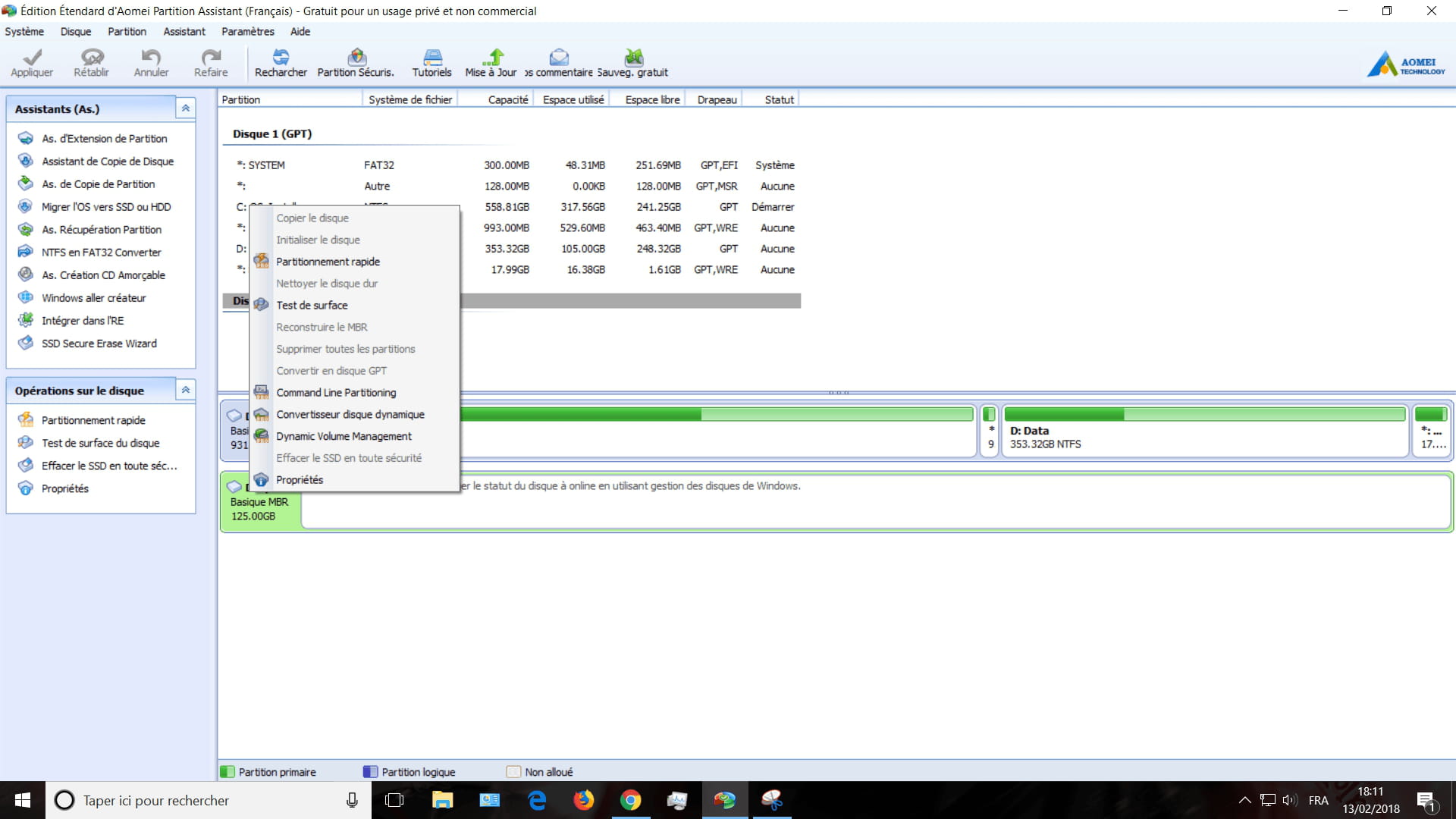The height and width of the screenshot is (819, 1456).
Task: Launch Migrer l'OS vers SSD ou HDD
Action: point(106,207)
